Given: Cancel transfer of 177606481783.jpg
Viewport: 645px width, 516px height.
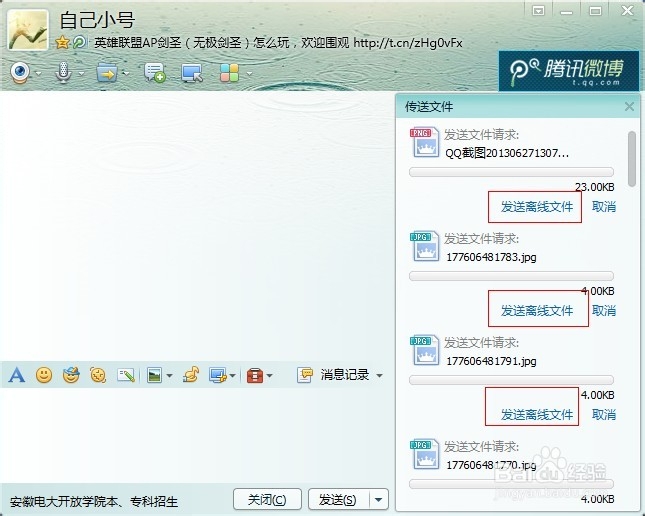Looking at the screenshot, I should [x=604, y=311].
